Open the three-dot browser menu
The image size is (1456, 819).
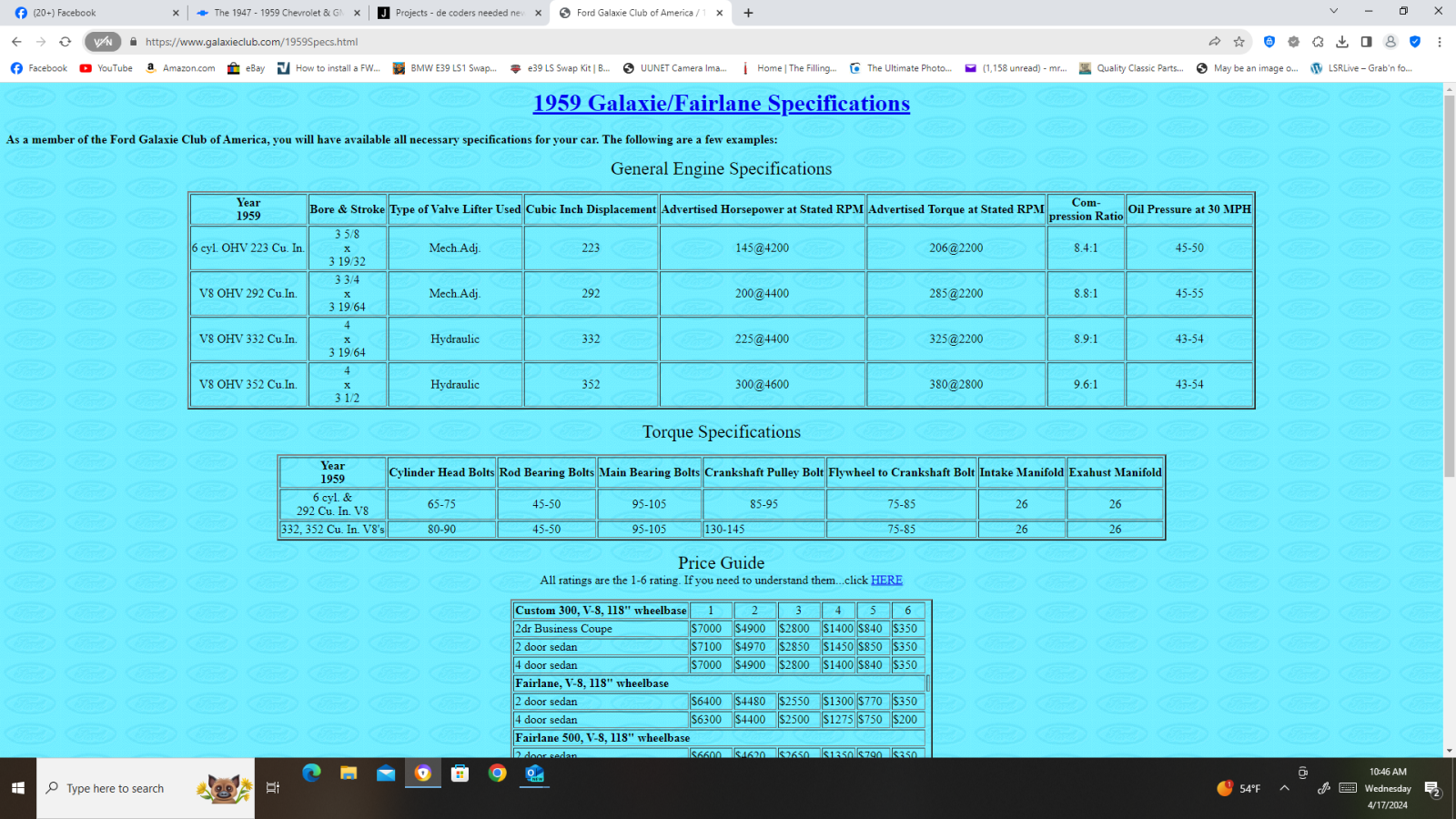1440,42
